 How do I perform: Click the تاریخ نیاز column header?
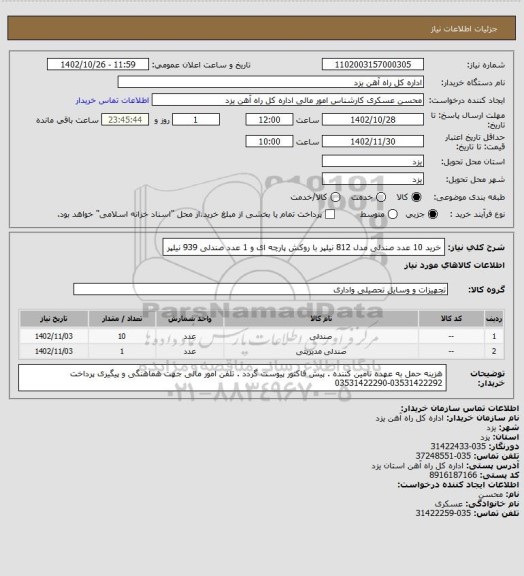(54, 319)
